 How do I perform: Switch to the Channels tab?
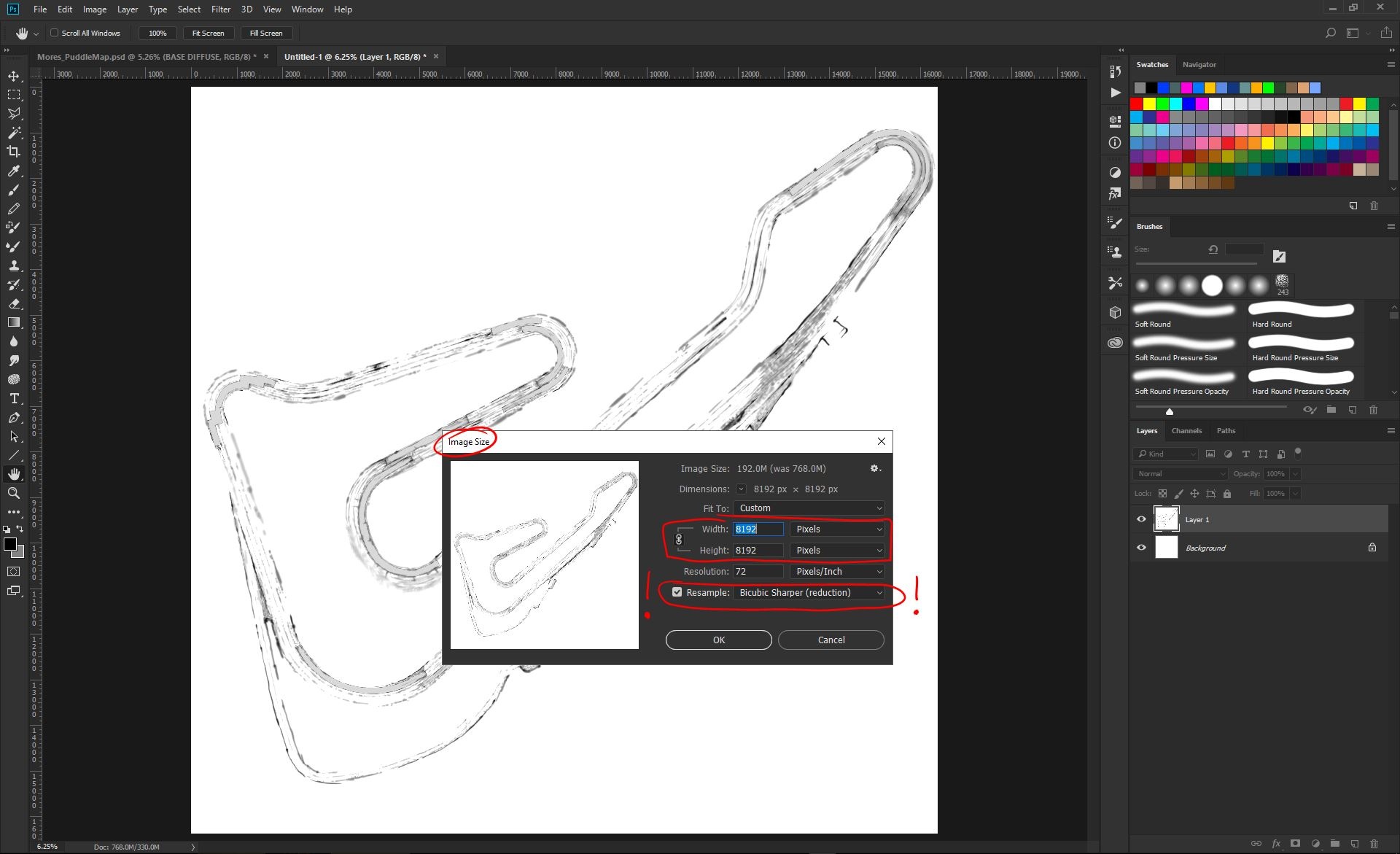[x=1186, y=431]
